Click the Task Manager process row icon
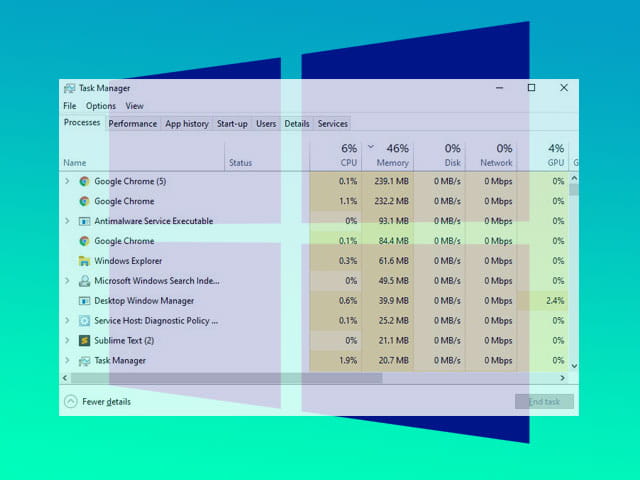The image size is (640, 480). click(x=84, y=361)
